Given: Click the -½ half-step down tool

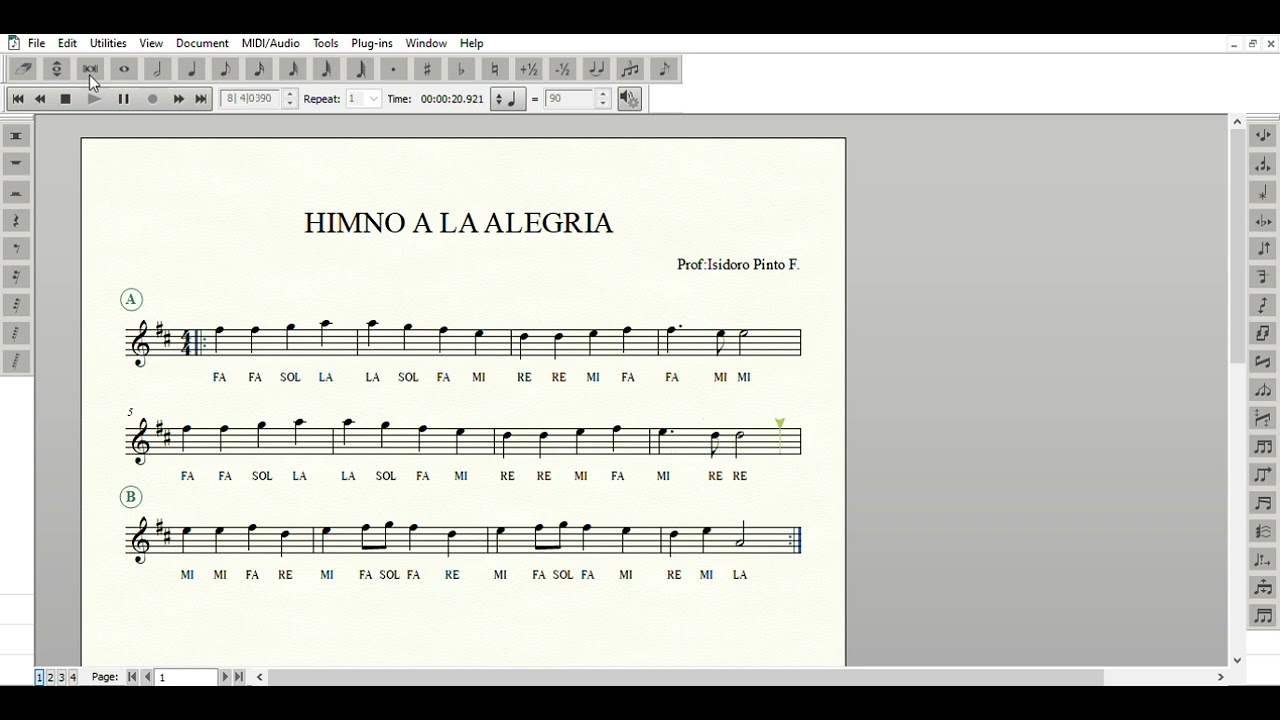Looking at the screenshot, I should 563,69.
